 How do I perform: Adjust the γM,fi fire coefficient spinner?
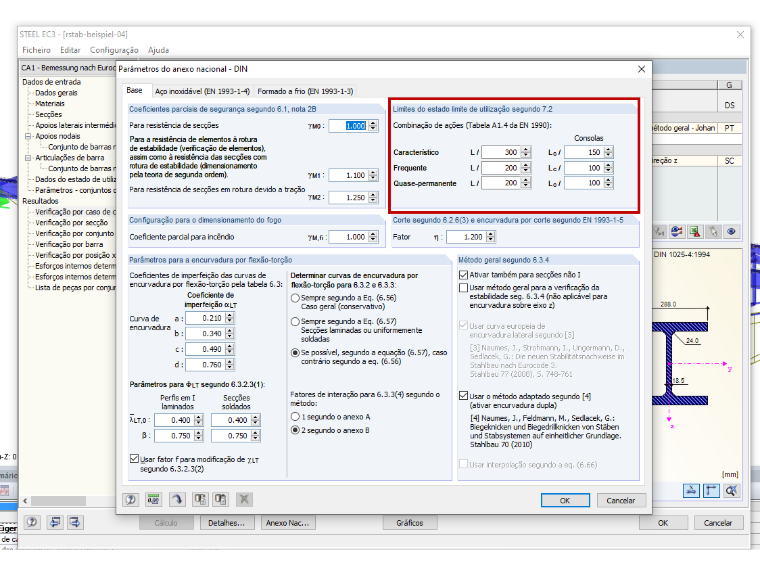373,237
